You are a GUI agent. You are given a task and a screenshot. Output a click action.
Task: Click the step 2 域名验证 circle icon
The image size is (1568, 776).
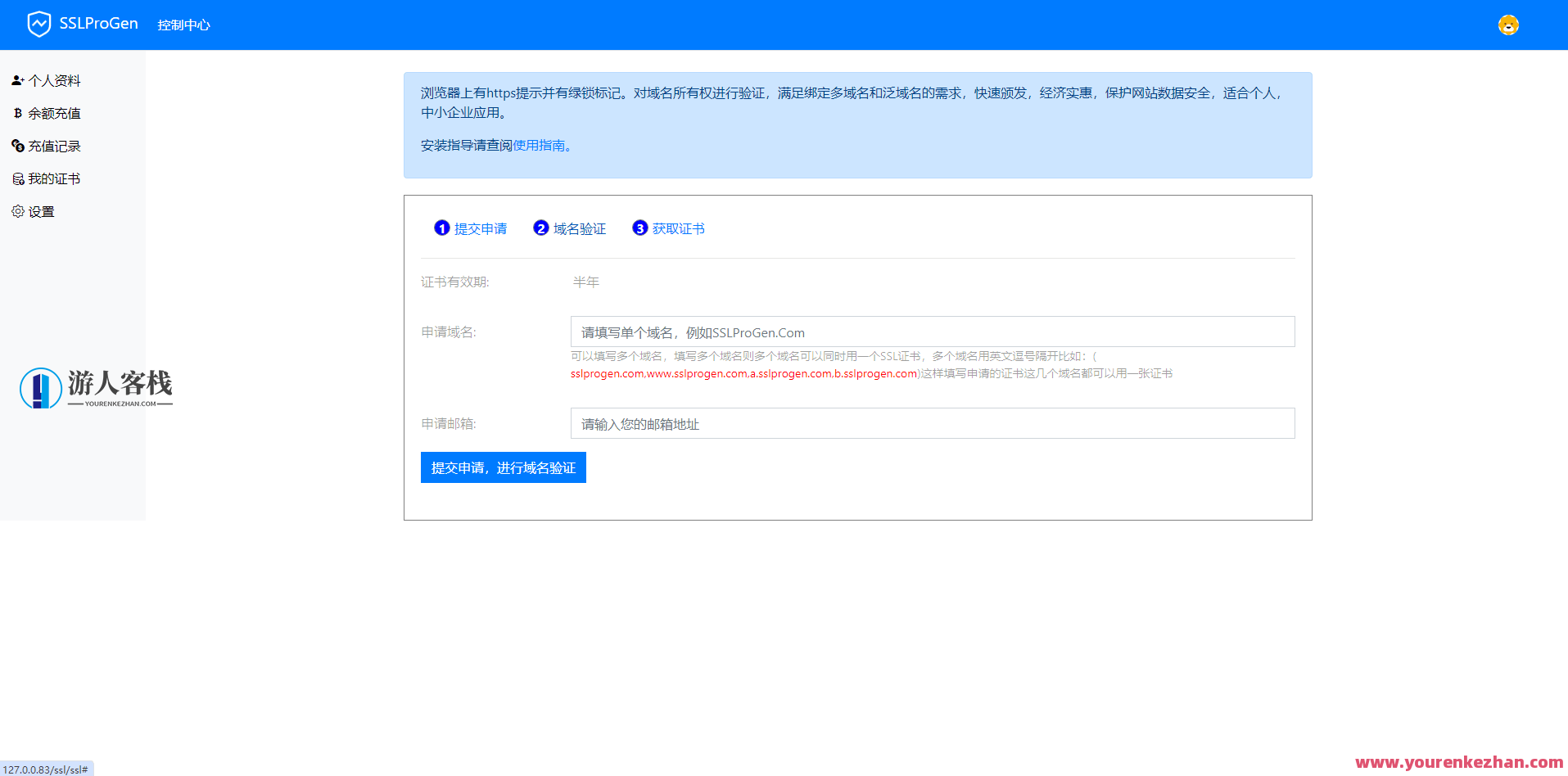[x=541, y=228]
